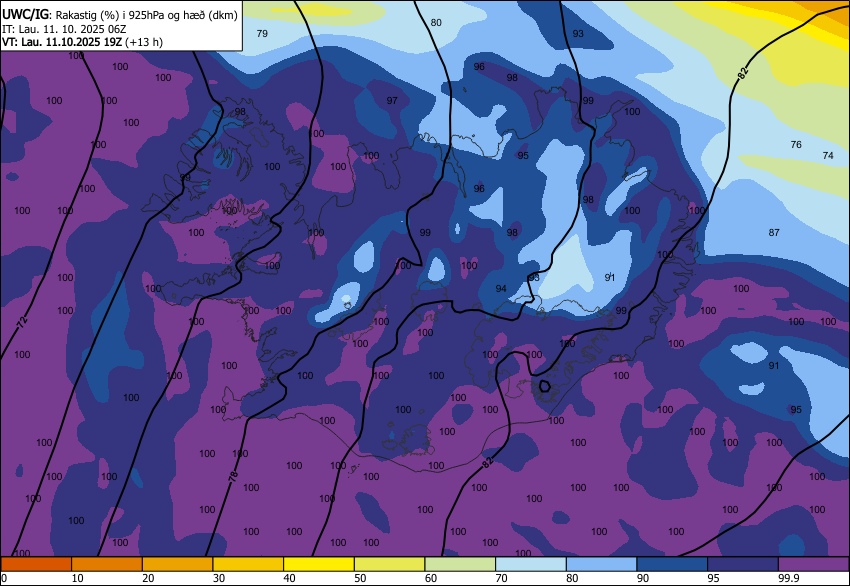850x586 pixels.
Task: Click the "10" label on the color scale
Action: 78,578
